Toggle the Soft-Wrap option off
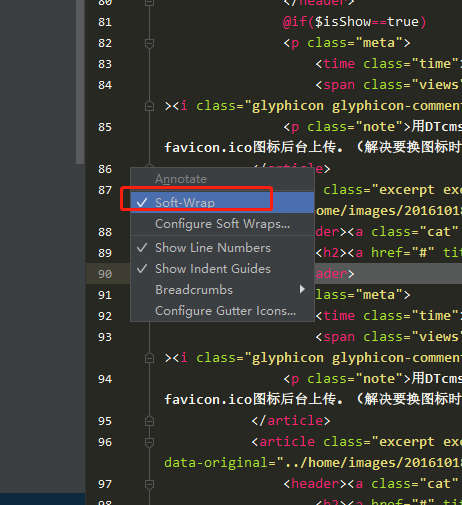The width and height of the screenshot is (462, 505). point(222,202)
